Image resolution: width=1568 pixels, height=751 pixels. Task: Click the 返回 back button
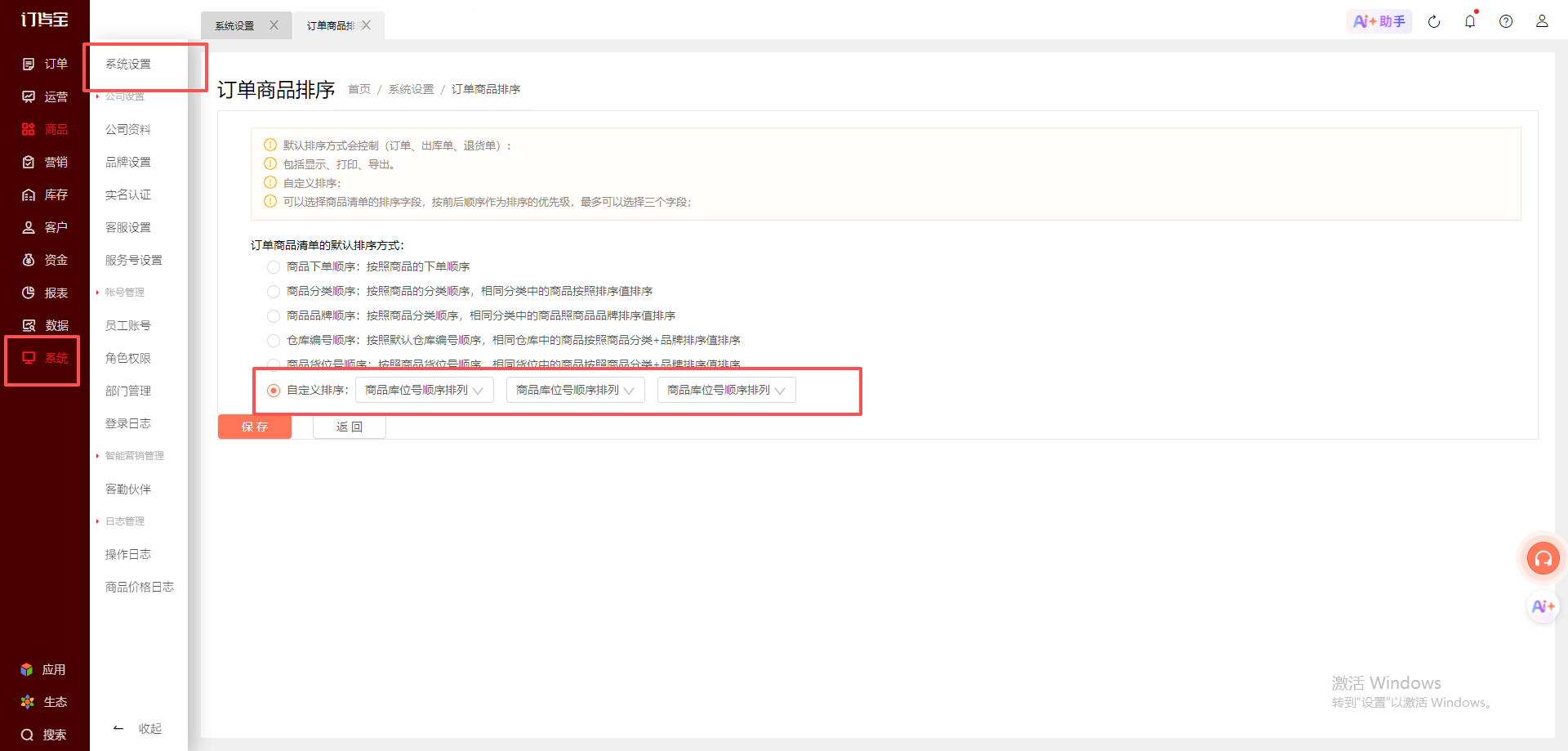coord(350,427)
